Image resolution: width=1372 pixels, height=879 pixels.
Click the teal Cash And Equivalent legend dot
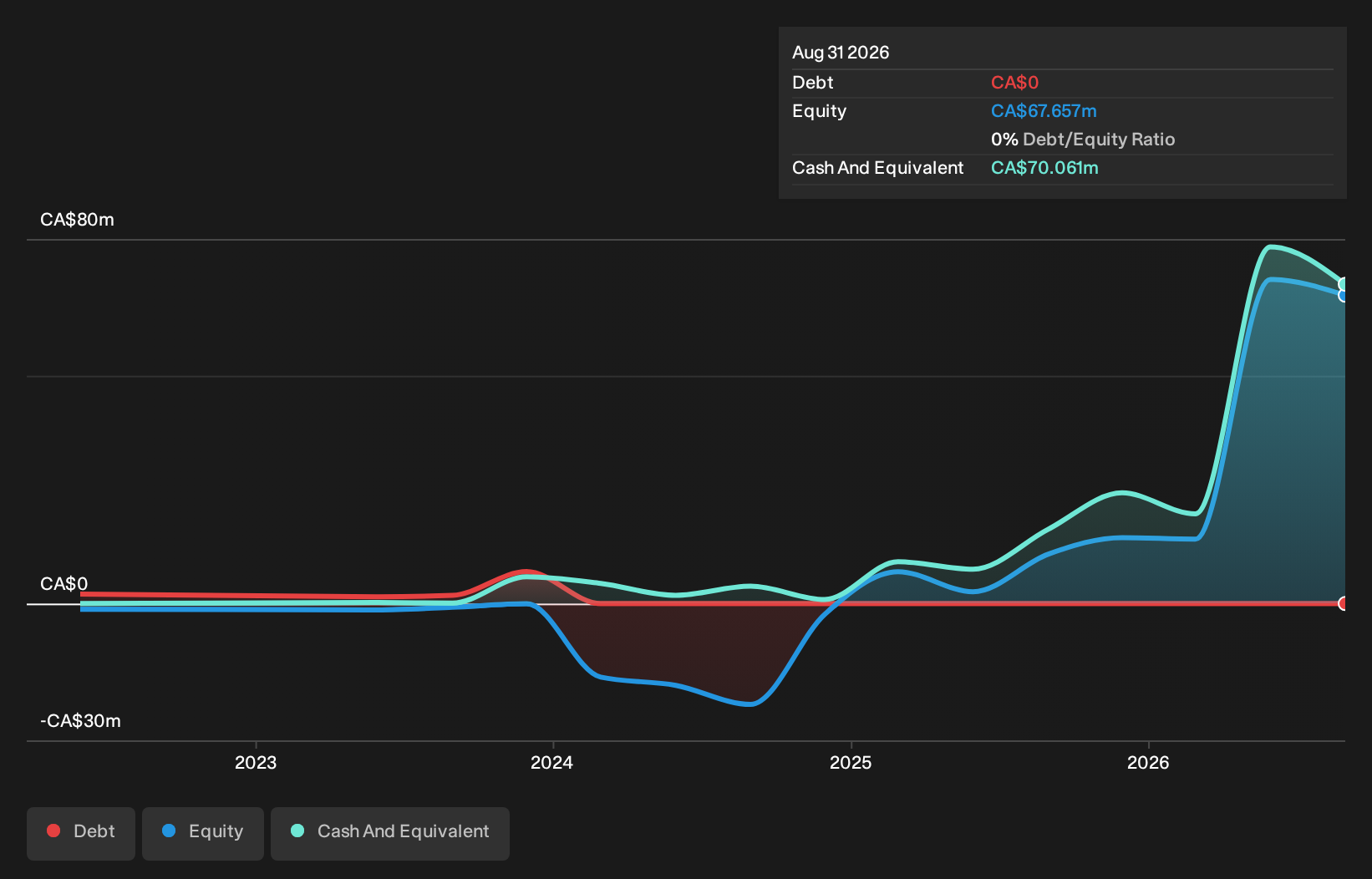pos(297,831)
